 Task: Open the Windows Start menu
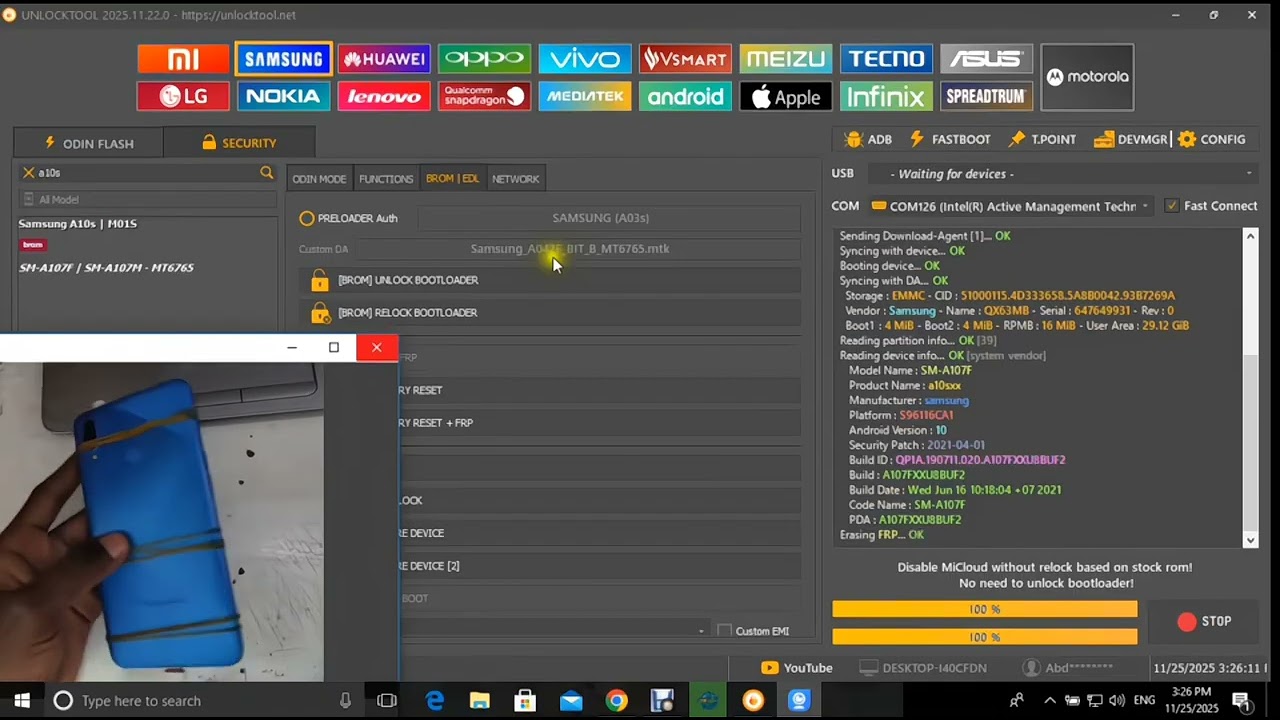click(x=21, y=701)
